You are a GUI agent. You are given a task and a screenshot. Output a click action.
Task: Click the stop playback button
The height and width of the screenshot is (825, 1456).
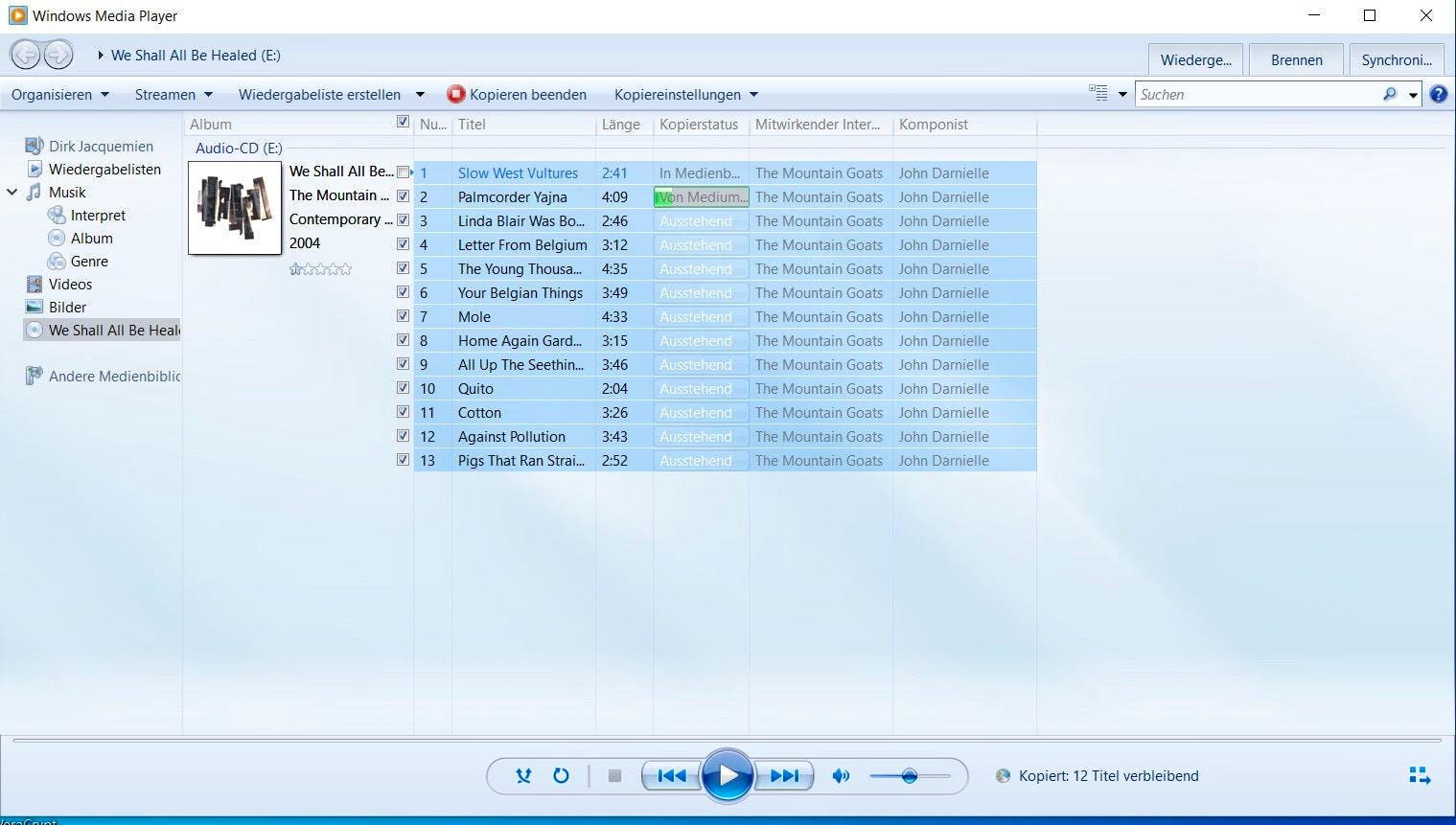coord(615,776)
